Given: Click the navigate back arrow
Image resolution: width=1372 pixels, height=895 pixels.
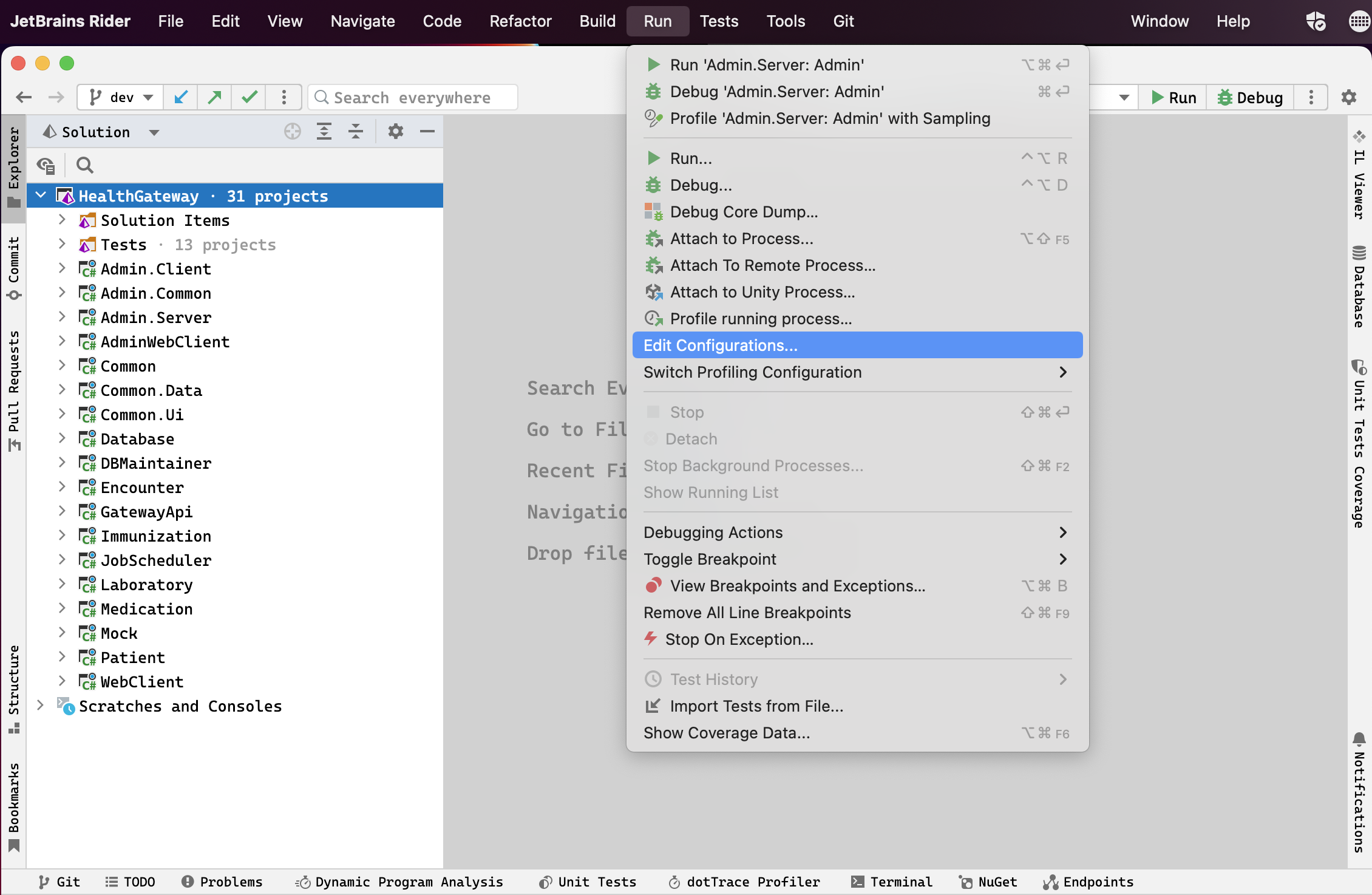Looking at the screenshot, I should [24, 97].
